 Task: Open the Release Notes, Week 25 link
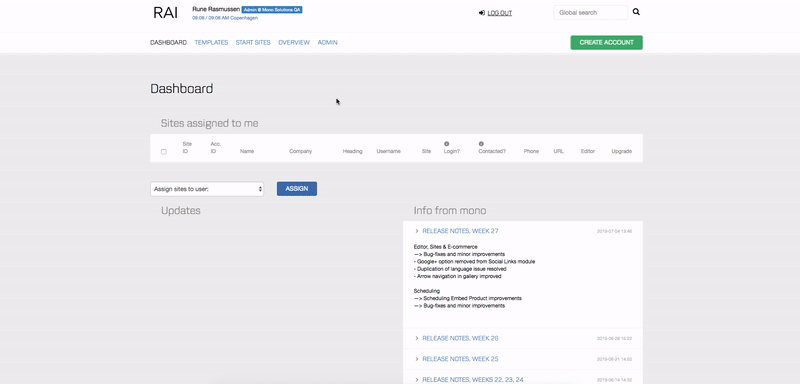pos(460,359)
